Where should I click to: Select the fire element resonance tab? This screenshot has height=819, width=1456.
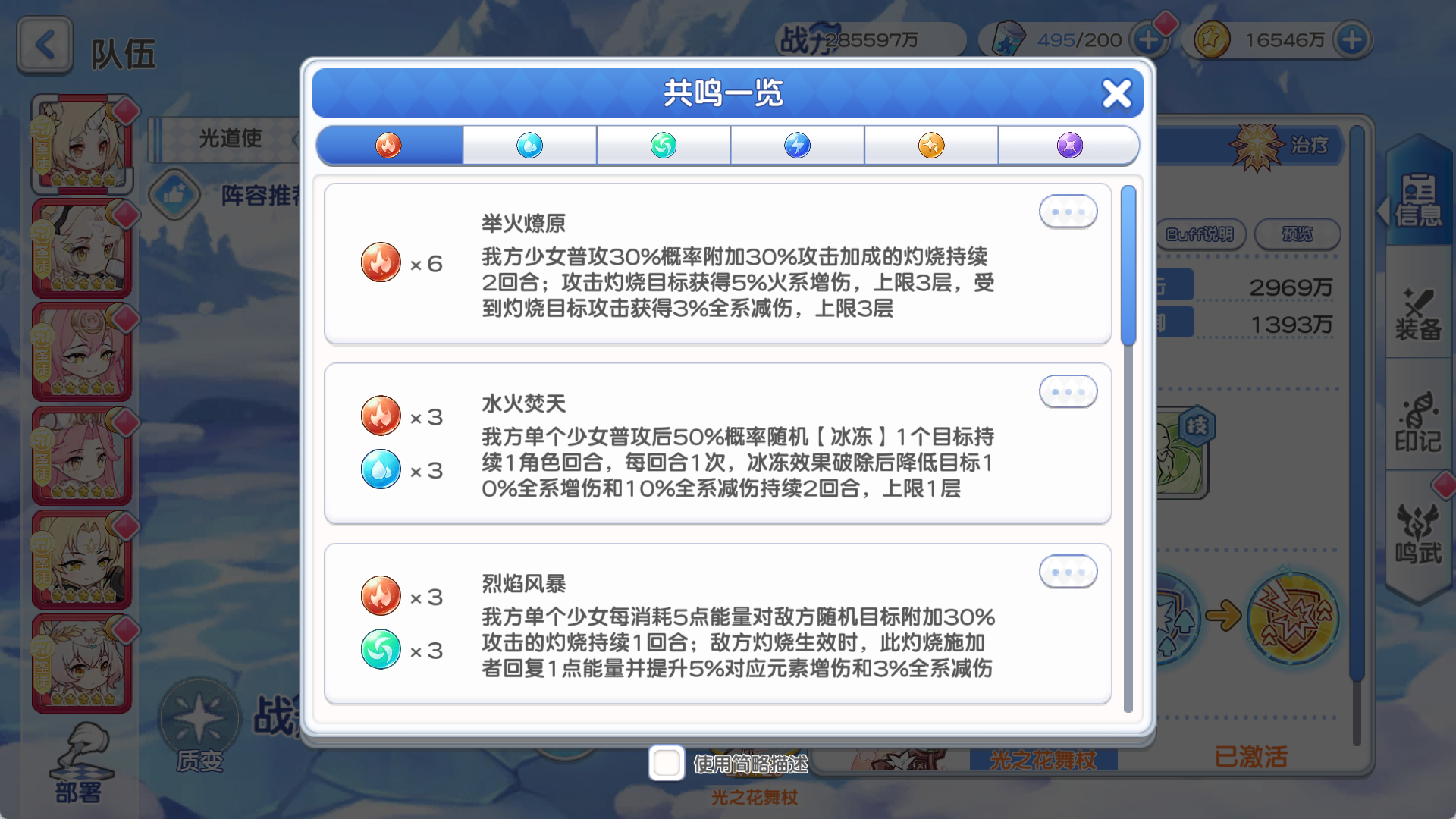(x=388, y=145)
